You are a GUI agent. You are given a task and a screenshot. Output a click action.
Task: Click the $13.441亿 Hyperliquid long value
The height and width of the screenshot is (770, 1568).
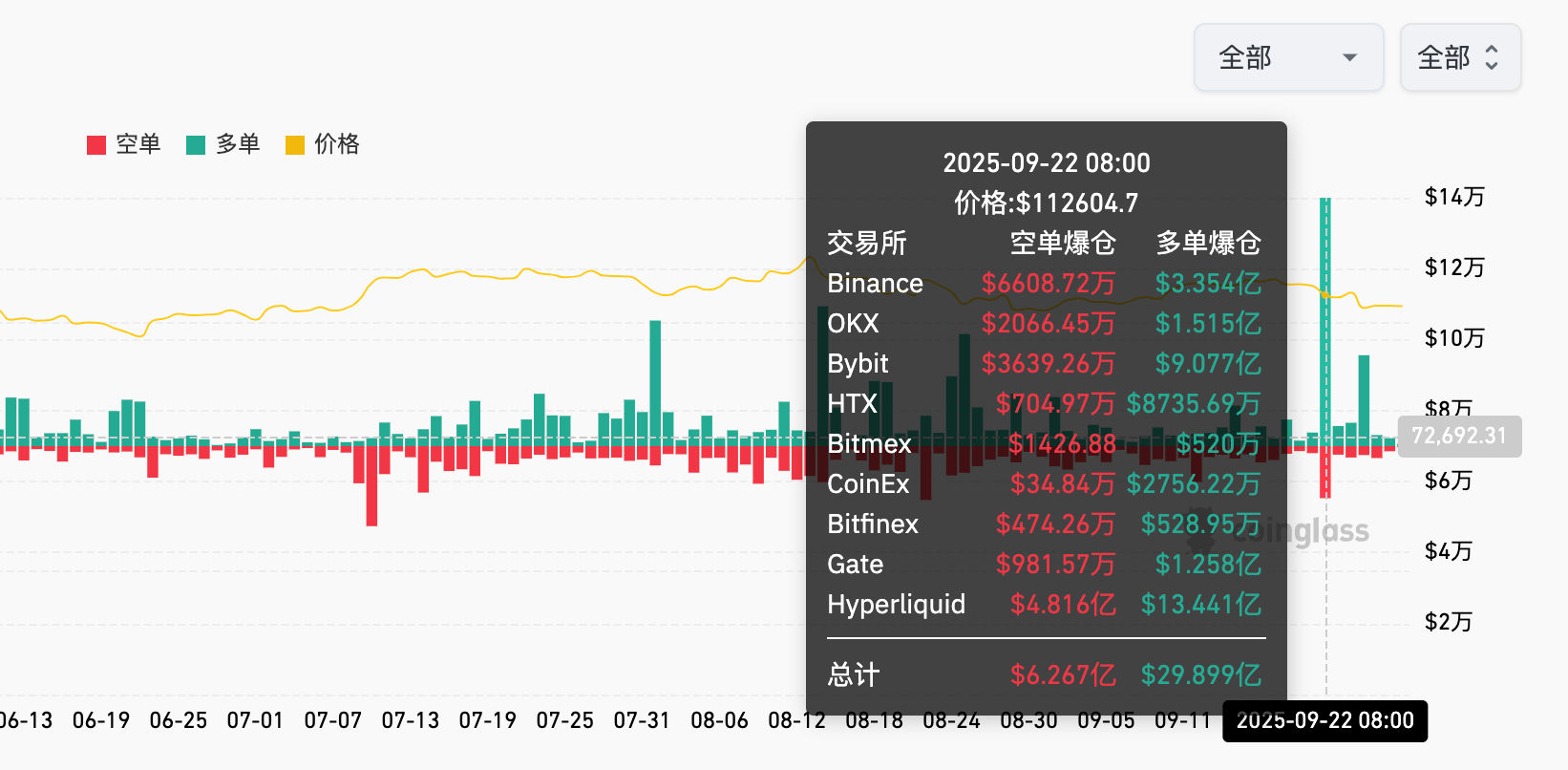coord(1201,605)
